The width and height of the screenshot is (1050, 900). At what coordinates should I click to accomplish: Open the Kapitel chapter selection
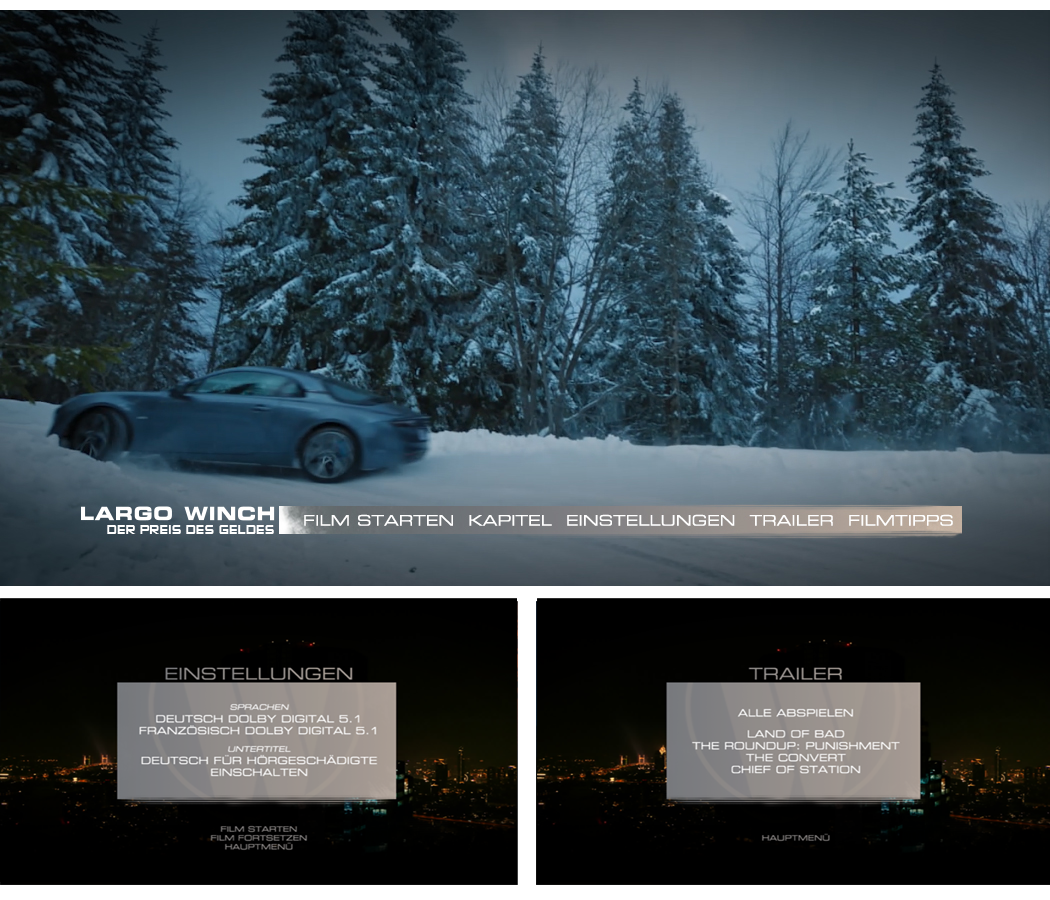(x=509, y=520)
